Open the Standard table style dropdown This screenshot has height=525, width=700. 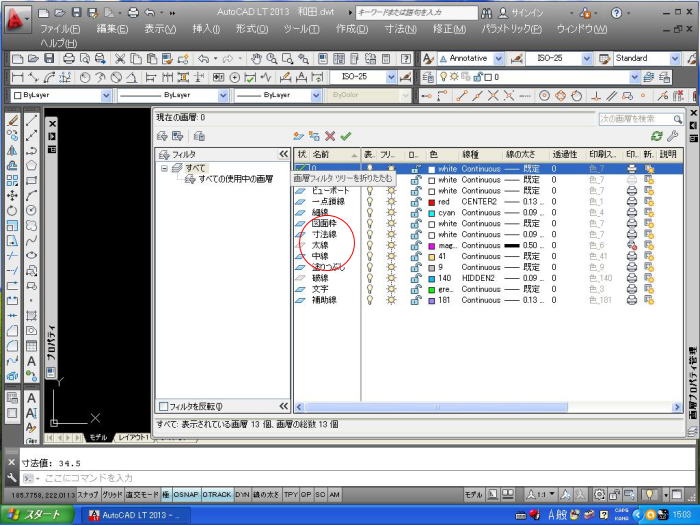(675, 58)
